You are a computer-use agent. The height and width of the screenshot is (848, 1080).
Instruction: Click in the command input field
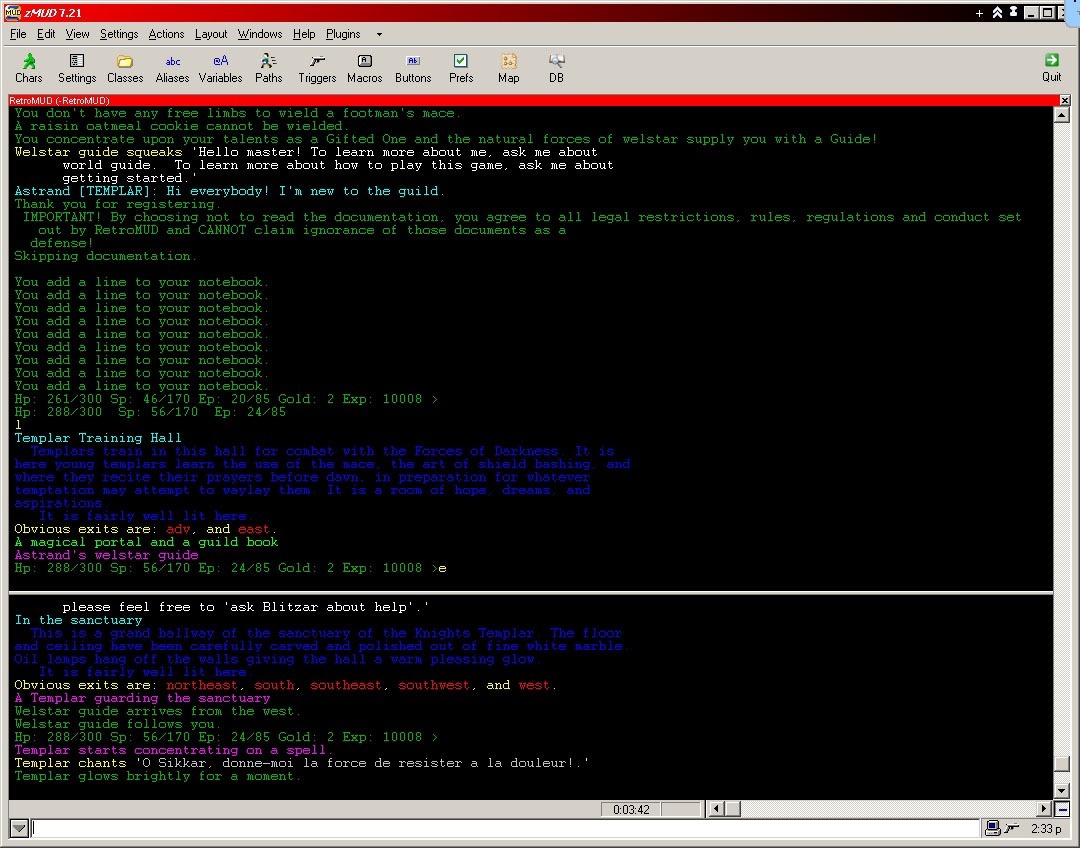point(506,828)
